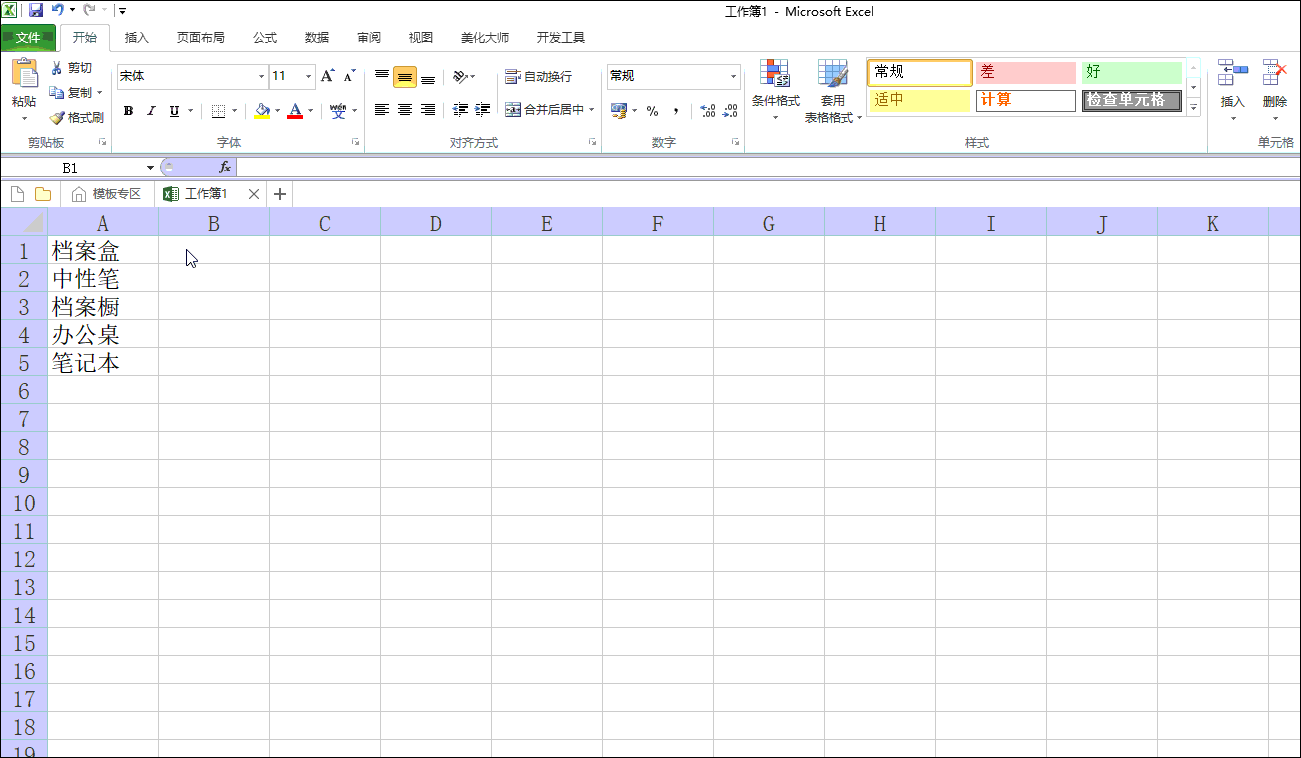This screenshot has width=1301, height=758.
Task: Click the Paste (粘贴) clipboard icon
Action: 24,73
